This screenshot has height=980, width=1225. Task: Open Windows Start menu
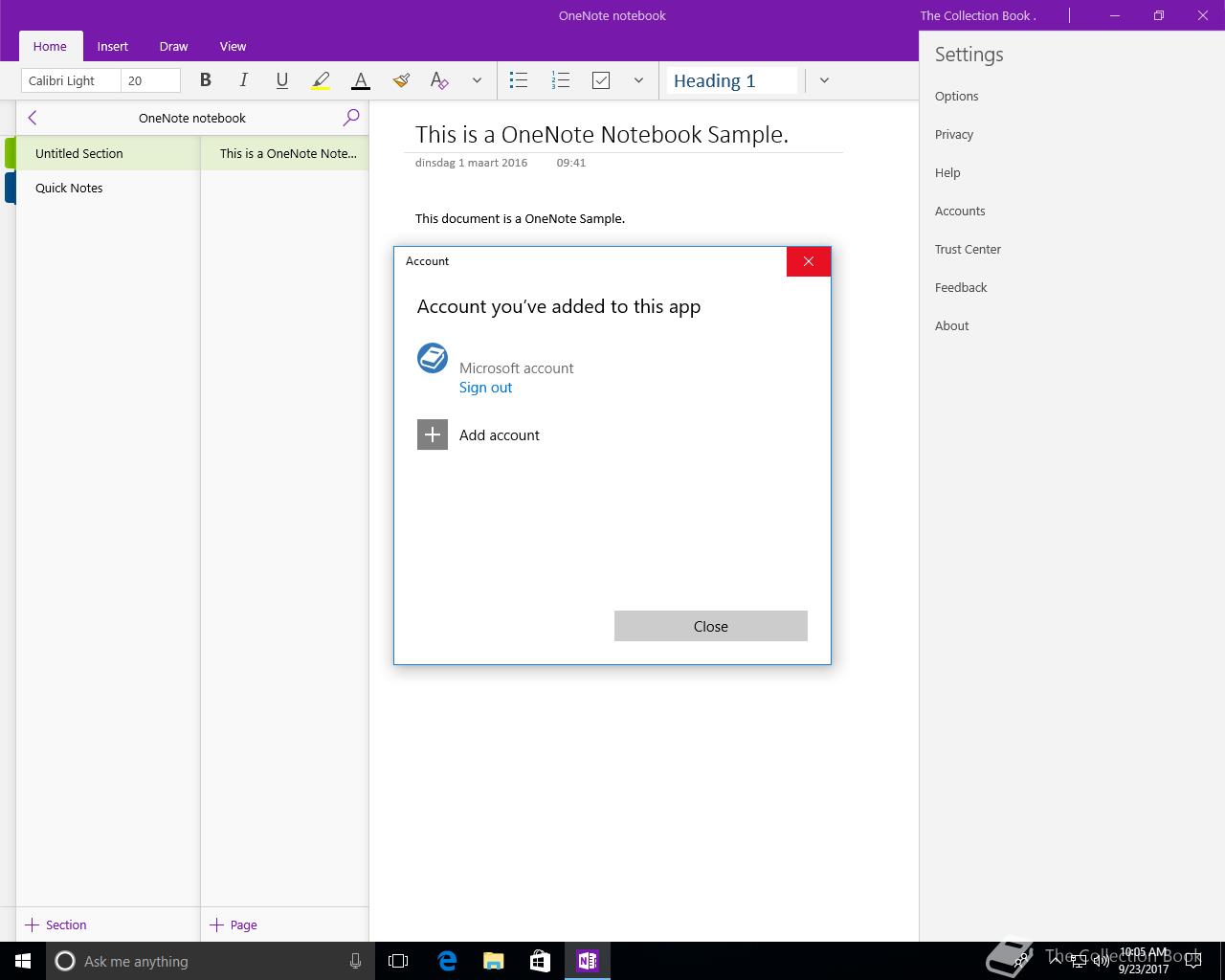pyautogui.click(x=23, y=961)
